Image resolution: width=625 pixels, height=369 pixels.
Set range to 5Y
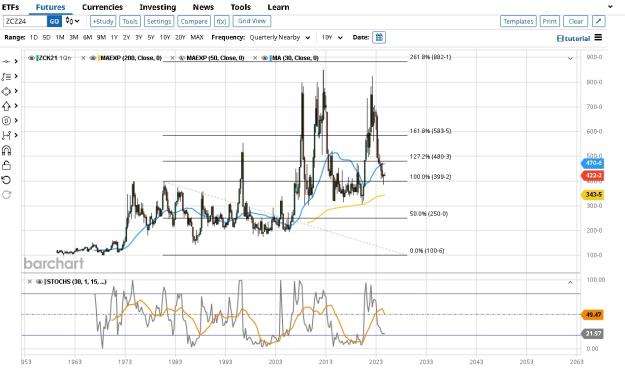151,37
